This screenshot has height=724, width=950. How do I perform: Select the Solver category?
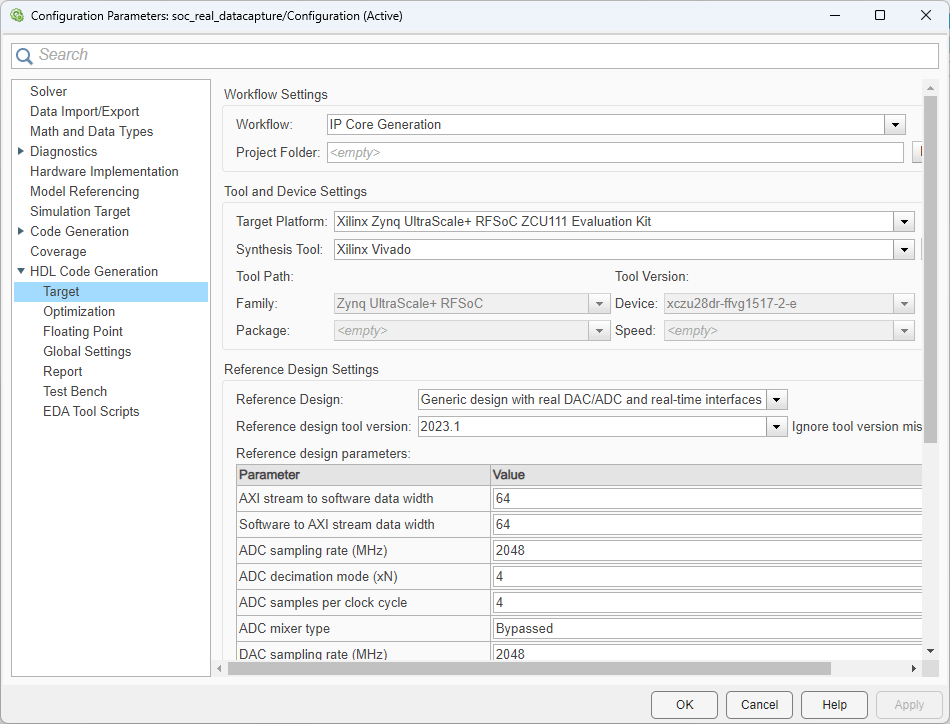(48, 91)
